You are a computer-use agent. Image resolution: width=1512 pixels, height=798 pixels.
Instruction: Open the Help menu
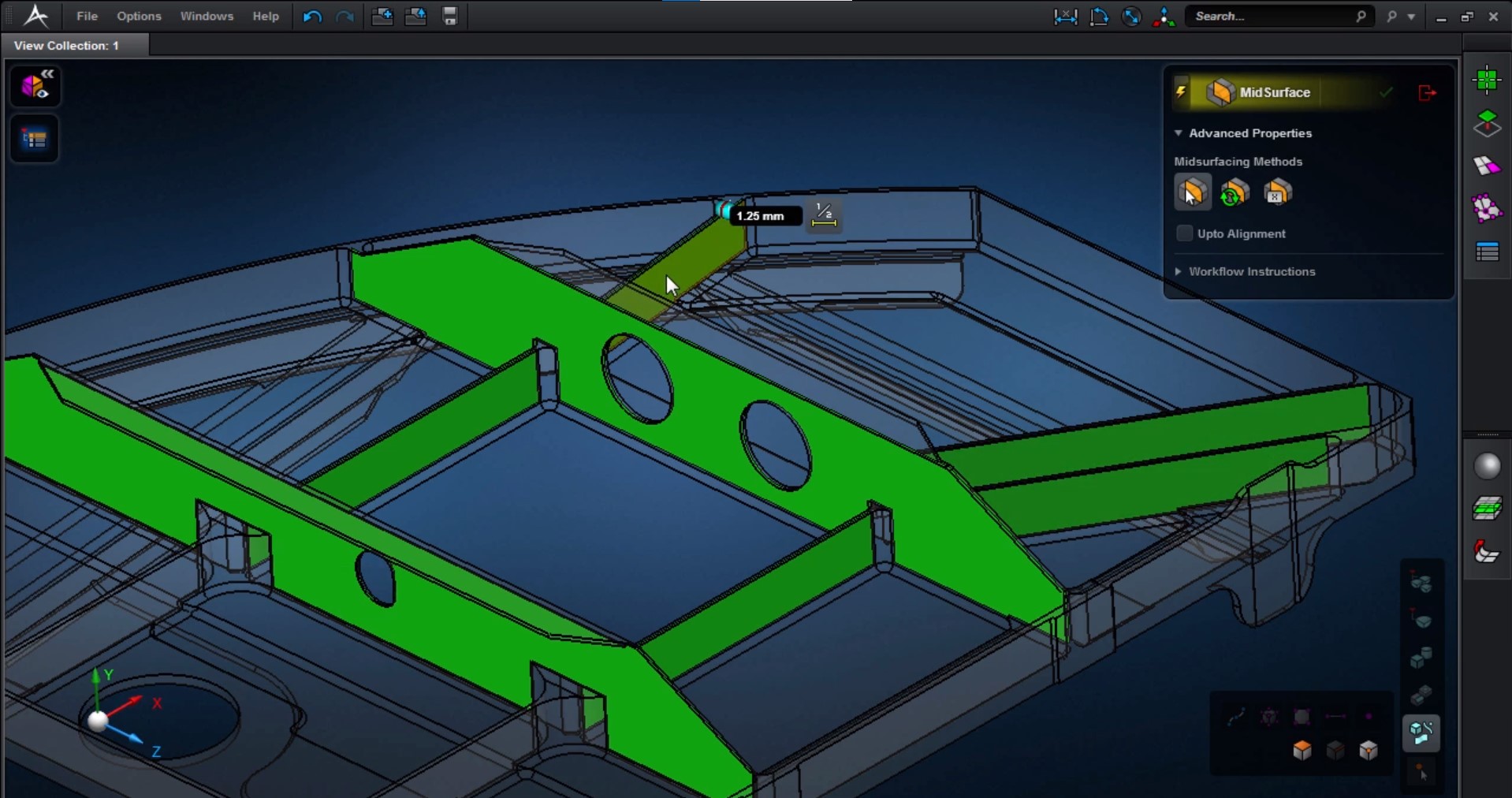tap(266, 16)
